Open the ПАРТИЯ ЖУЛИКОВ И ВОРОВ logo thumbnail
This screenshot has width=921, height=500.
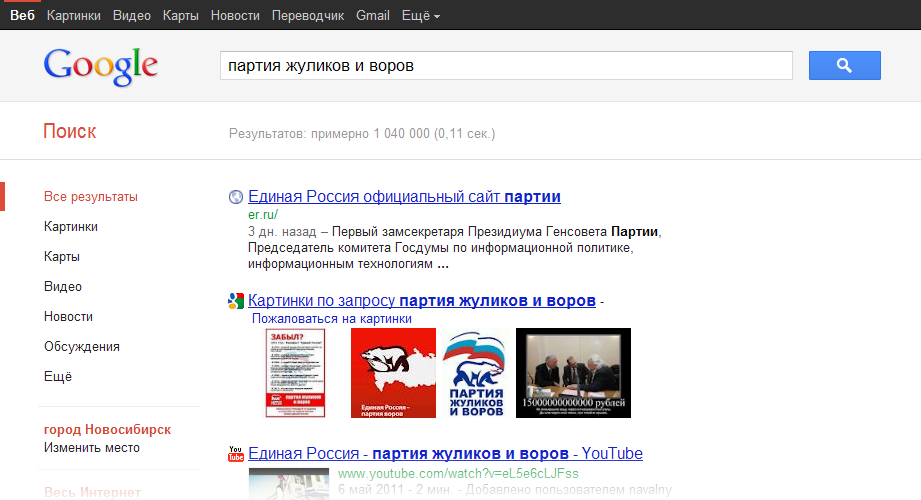click(476, 373)
